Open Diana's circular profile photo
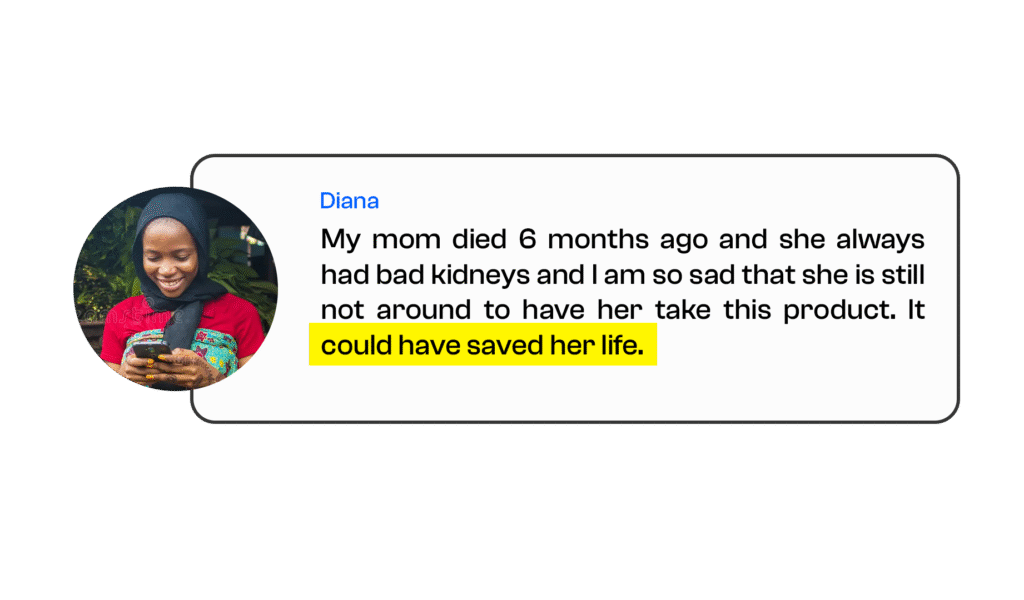Screen dimensions: 1024x600 coord(176,288)
